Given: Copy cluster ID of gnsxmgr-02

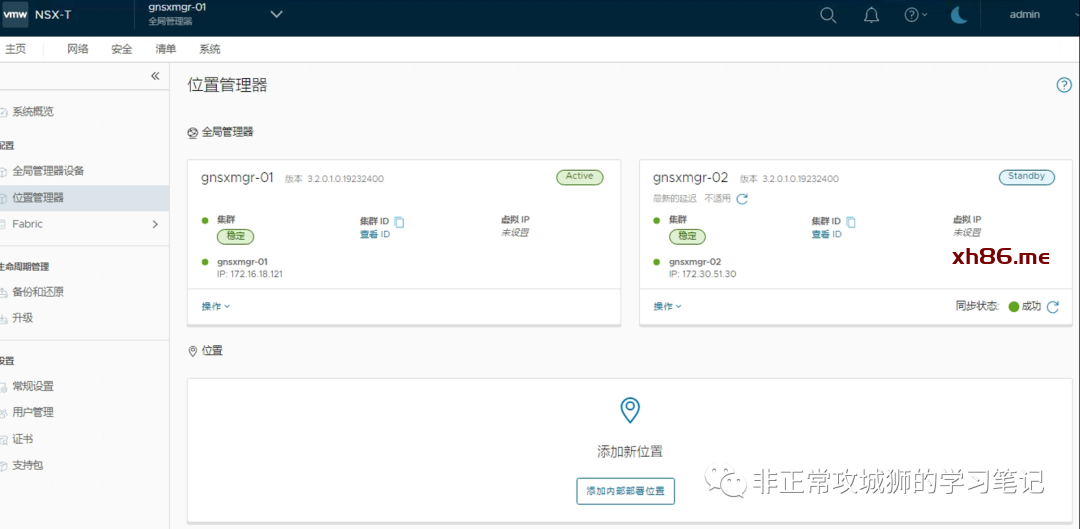Looking at the screenshot, I should (851, 222).
